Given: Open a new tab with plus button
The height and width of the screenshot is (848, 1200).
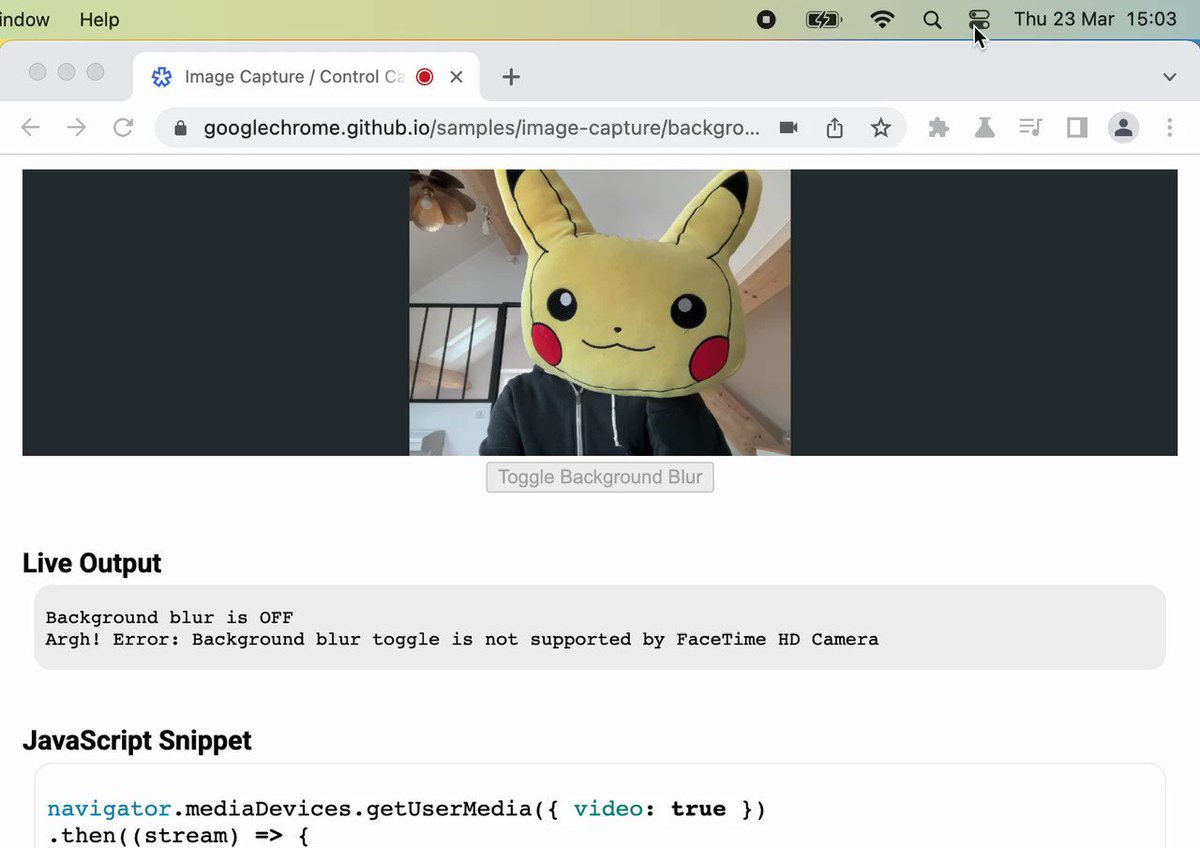Looking at the screenshot, I should tap(511, 77).
